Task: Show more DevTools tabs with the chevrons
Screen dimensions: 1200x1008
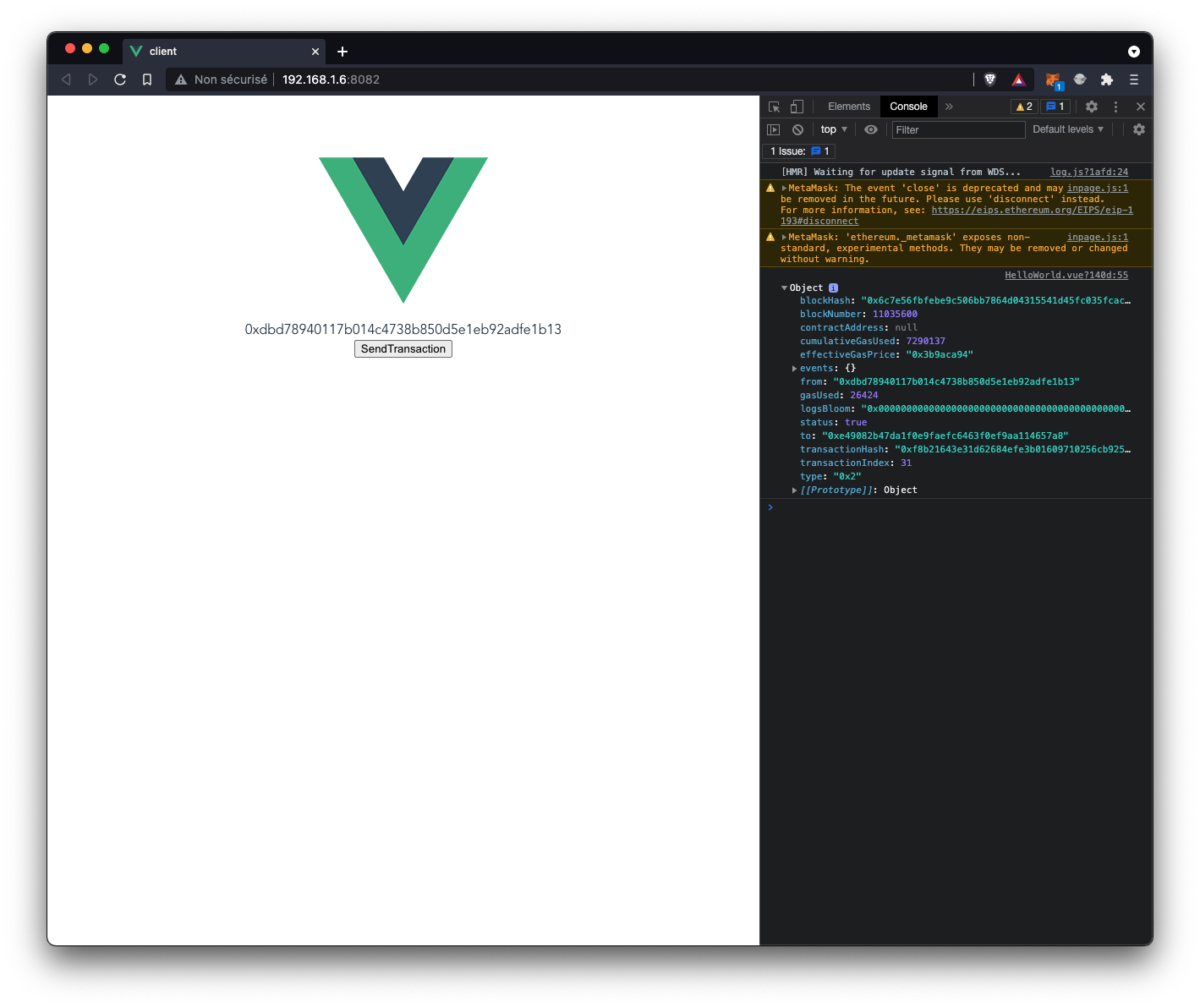Action: coord(949,107)
